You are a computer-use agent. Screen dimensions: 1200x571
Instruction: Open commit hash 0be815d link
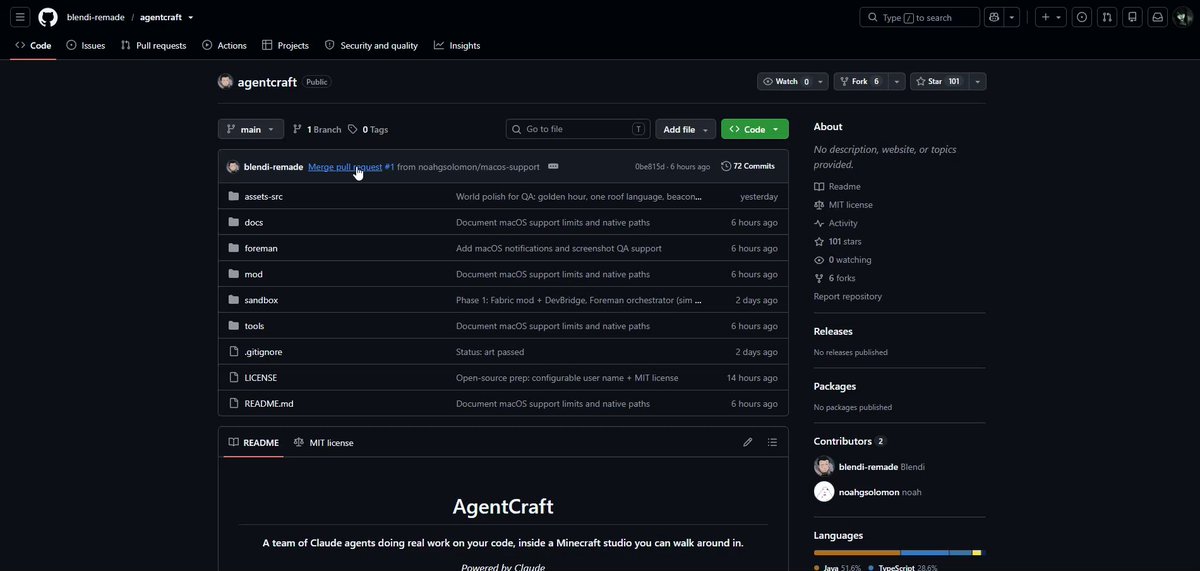[649, 167]
